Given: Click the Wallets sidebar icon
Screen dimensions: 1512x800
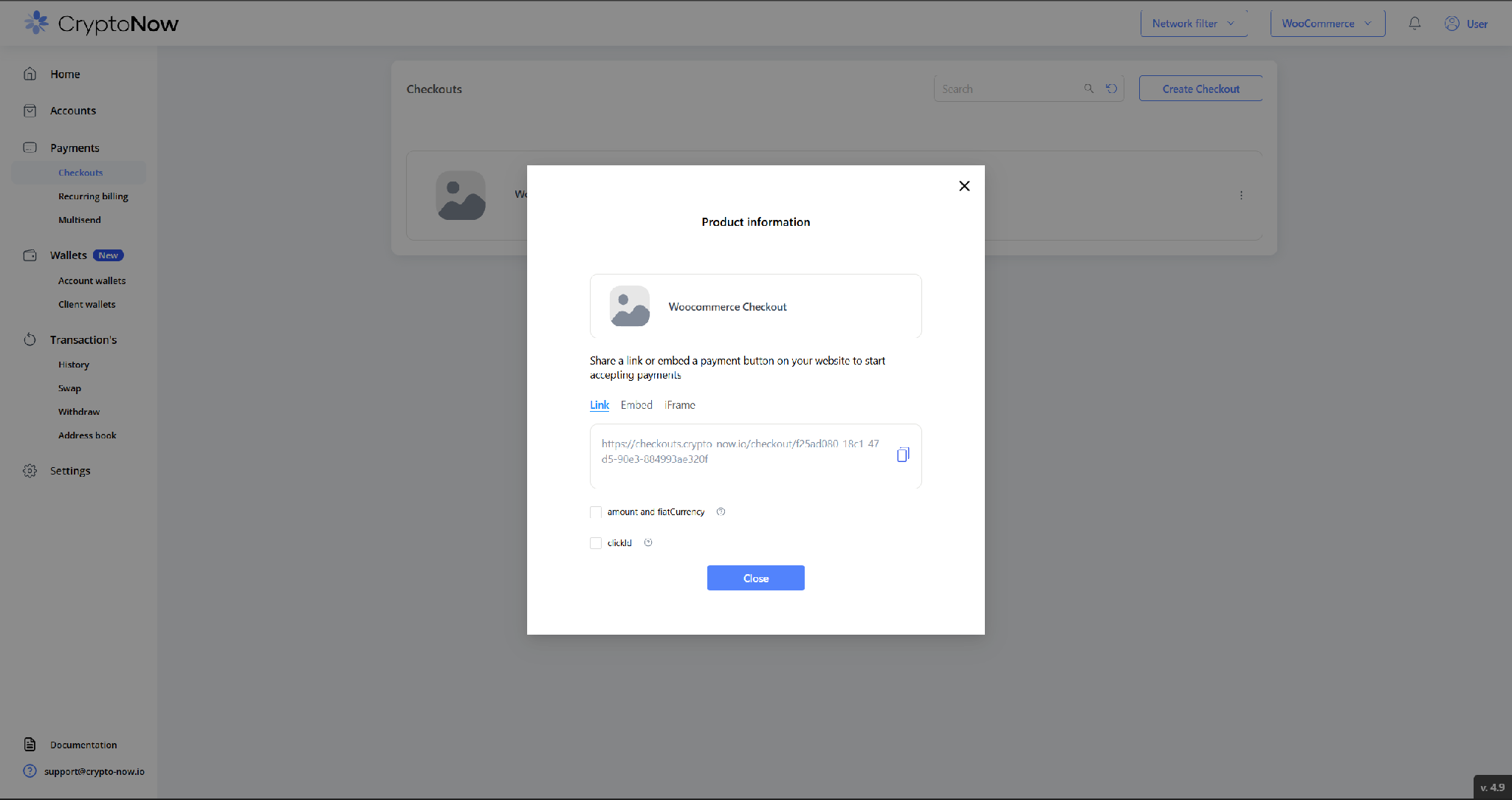Looking at the screenshot, I should [30, 255].
